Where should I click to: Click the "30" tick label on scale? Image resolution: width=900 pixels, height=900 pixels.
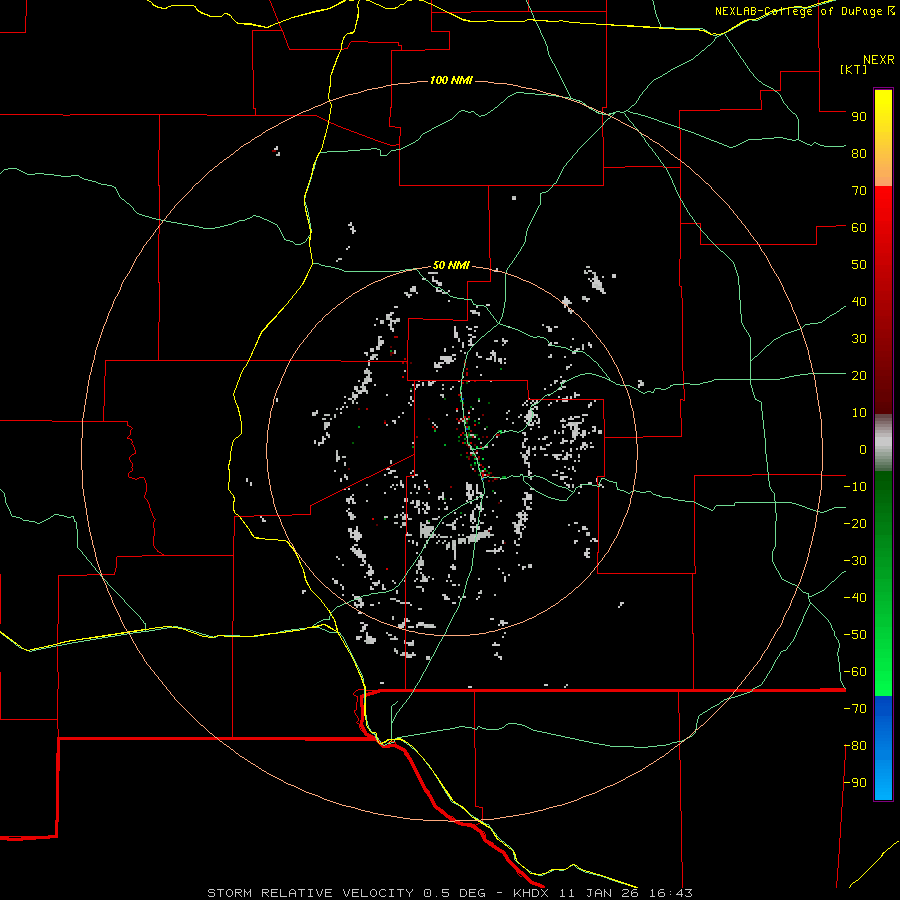pos(859,339)
